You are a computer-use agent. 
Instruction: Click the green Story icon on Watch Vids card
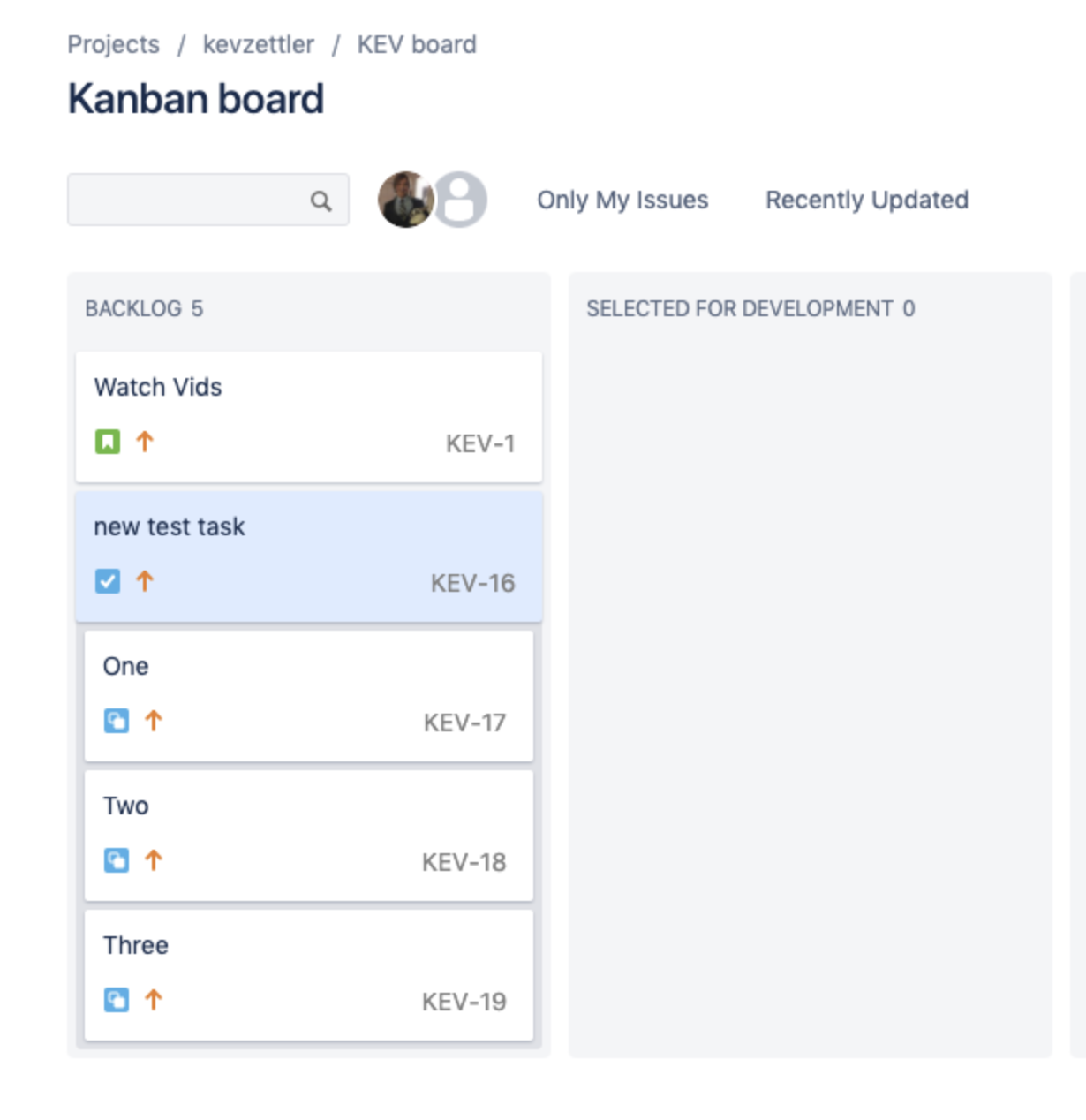pos(106,442)
